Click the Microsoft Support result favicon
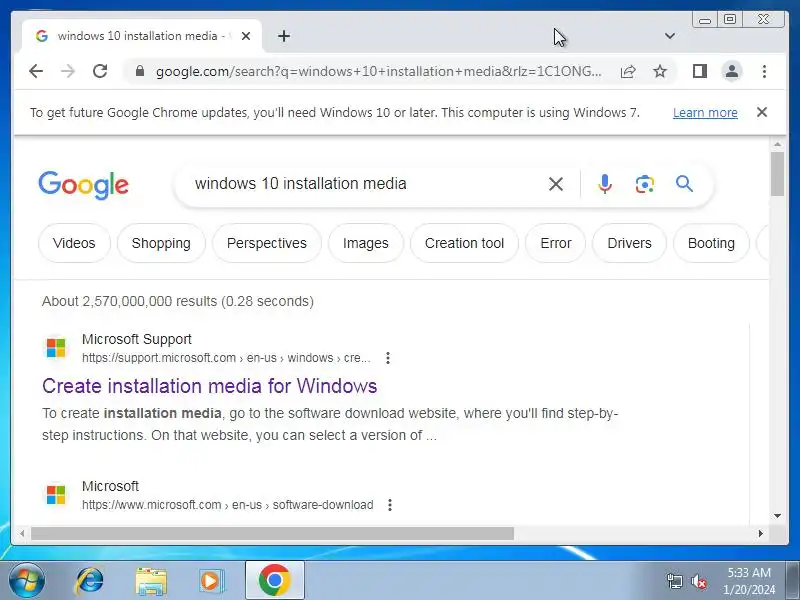 pyautogui.click(x=56, y=348)
